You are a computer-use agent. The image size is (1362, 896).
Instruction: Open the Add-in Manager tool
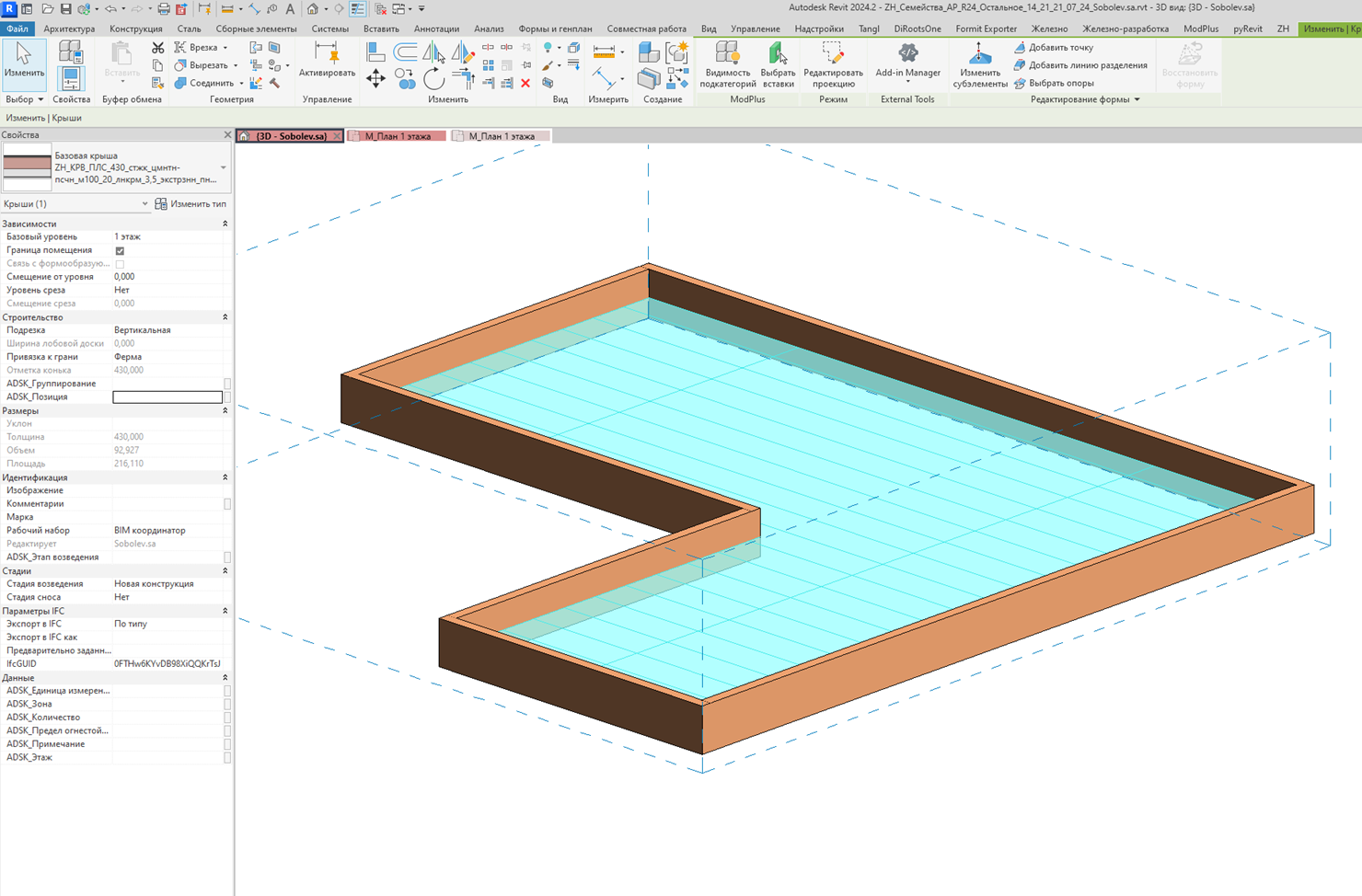click(x=907, y=61)
